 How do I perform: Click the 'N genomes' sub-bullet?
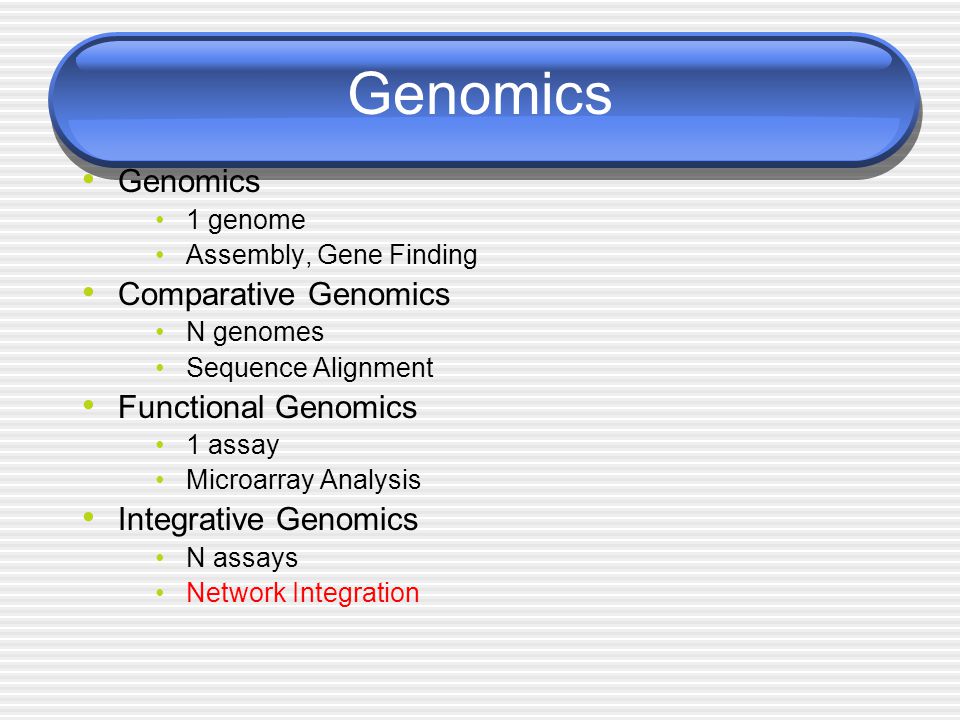pyautogui.click(x=255, y=332)
